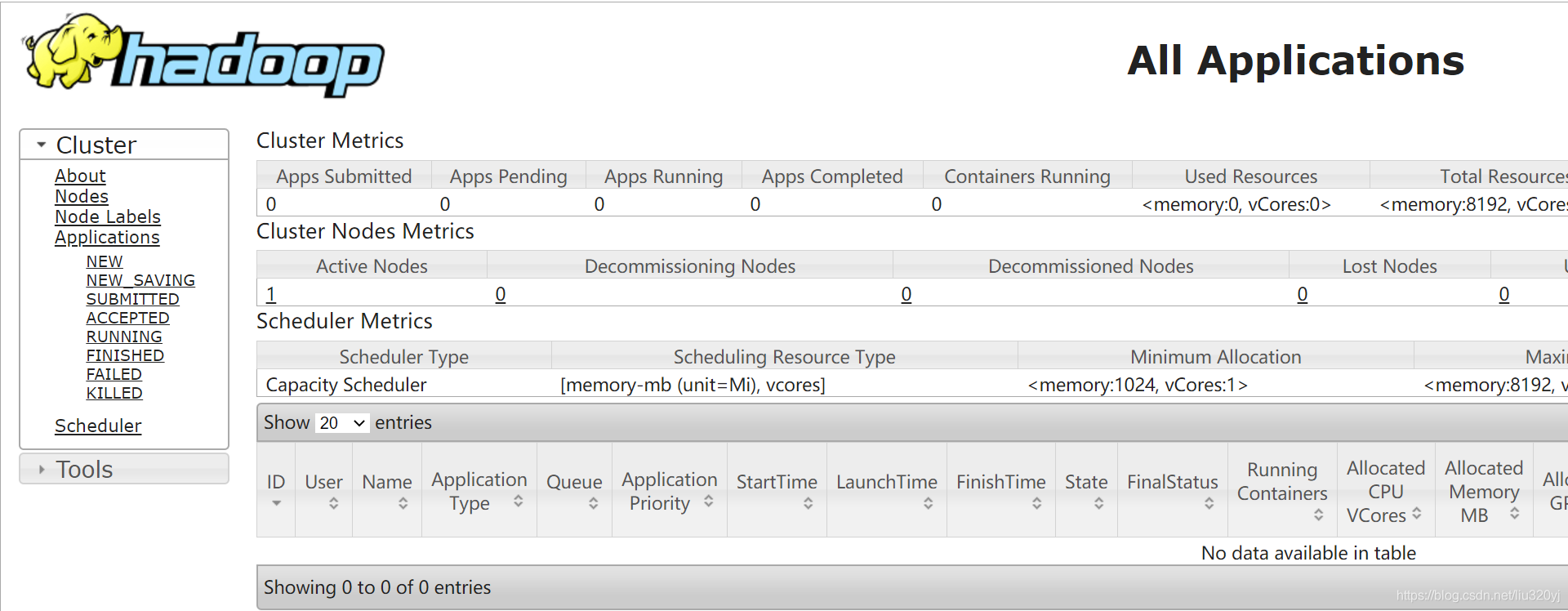The image size is (1568, 611).
Task: Open the Node Labels link
Action: pos(108,216)
